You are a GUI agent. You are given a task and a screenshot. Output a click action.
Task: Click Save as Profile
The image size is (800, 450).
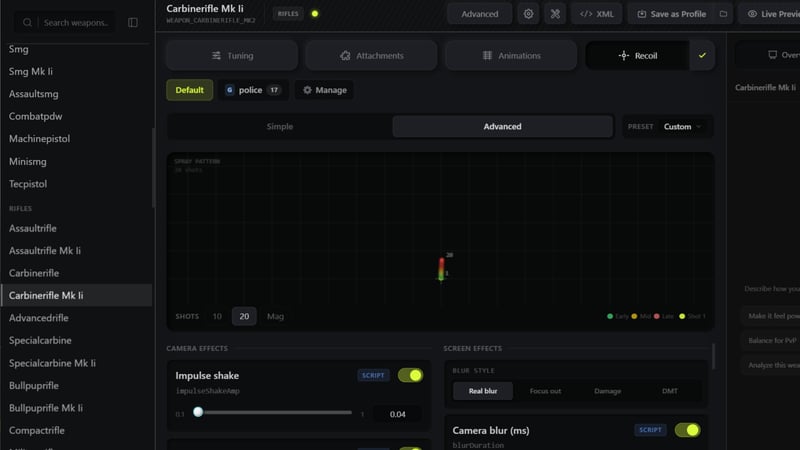click(x=672, y=14)
